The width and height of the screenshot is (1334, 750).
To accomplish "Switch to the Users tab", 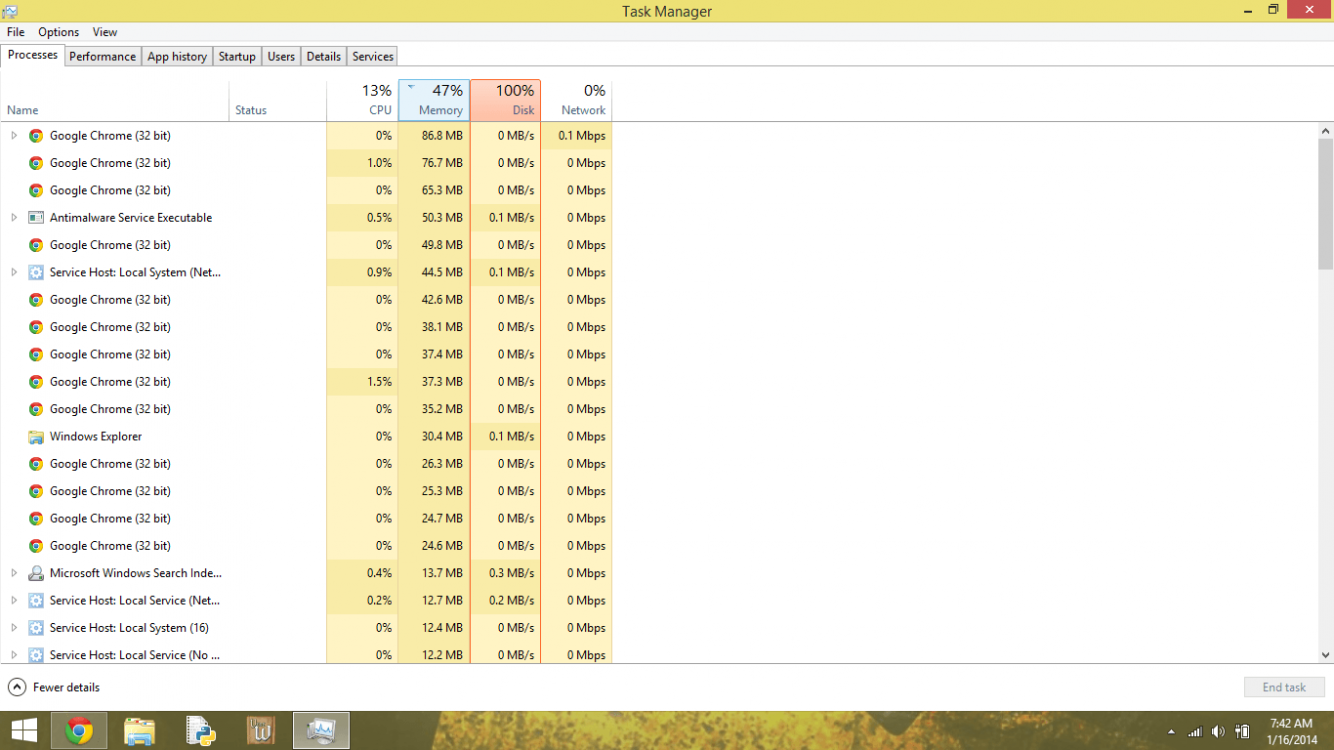I will point(281,57).
